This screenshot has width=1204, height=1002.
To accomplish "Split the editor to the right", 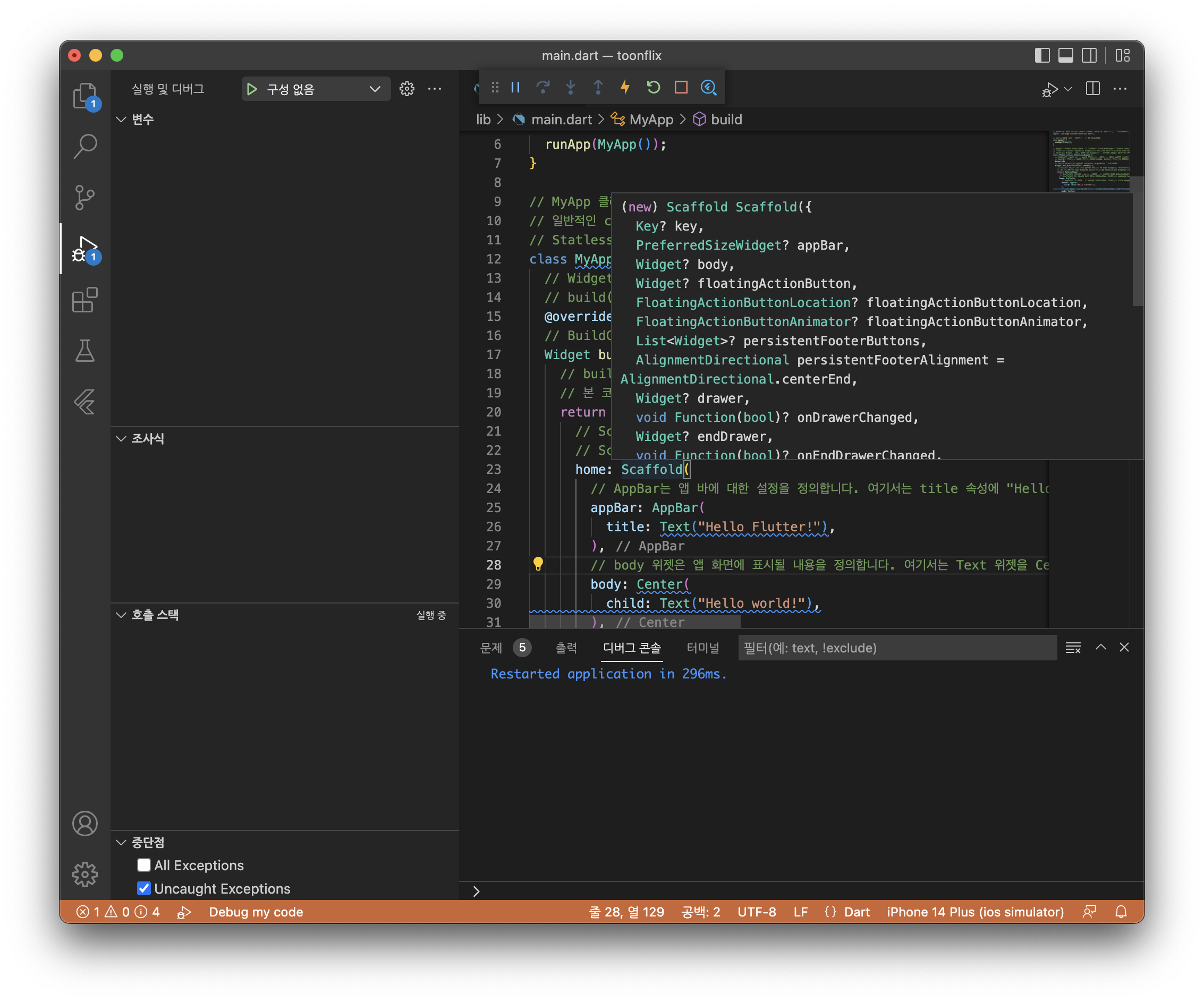I will tap(1093, 89).
